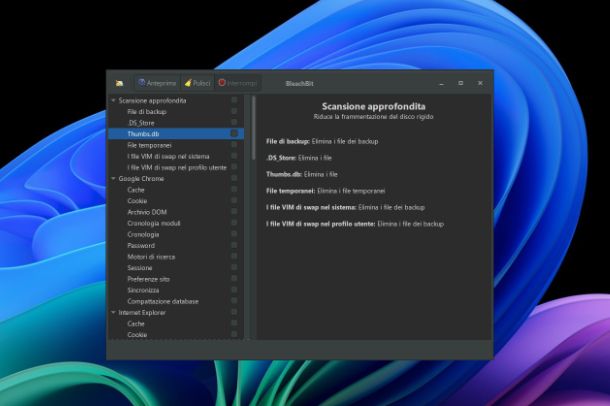Check the Cronologia moduli checkbox
610x406 pixels.
click(x=234, y=223)
